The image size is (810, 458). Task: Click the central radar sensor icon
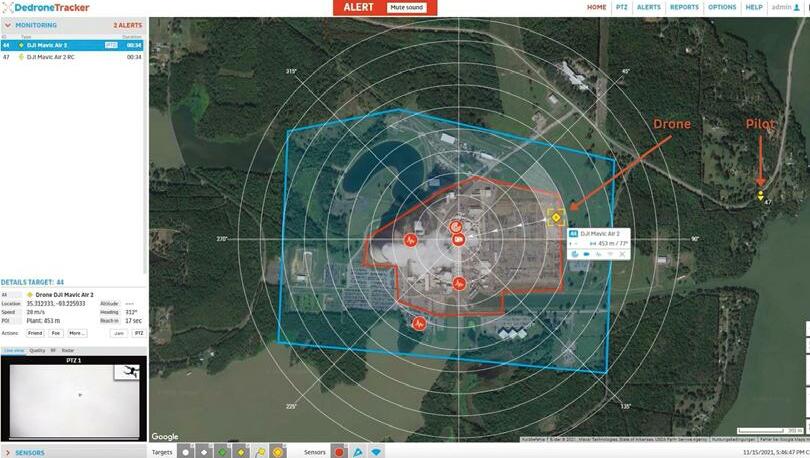pyautogui.click(x=456, y=227)
